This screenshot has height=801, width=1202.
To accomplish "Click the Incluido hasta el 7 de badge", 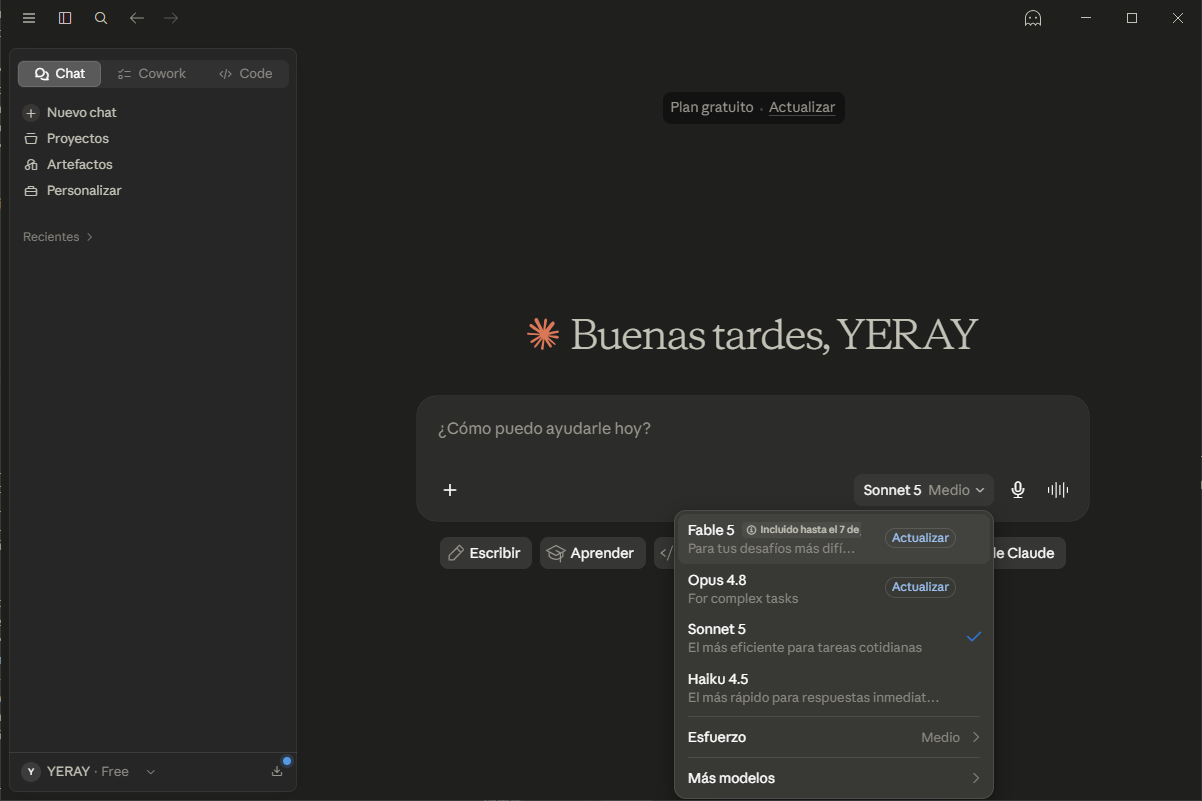I will pos(803,530).
